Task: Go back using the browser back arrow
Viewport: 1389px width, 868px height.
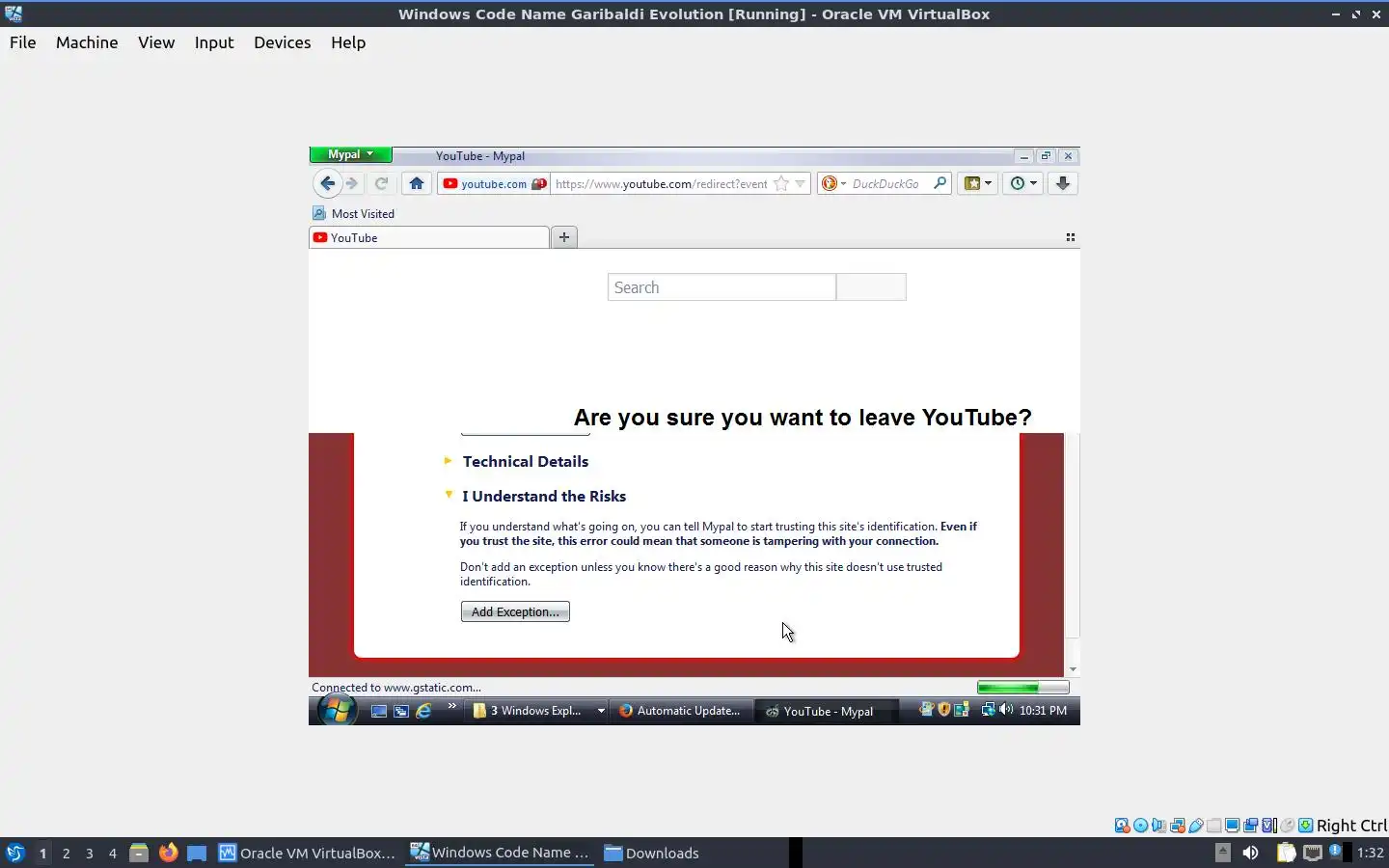Action: pos(327,183)
